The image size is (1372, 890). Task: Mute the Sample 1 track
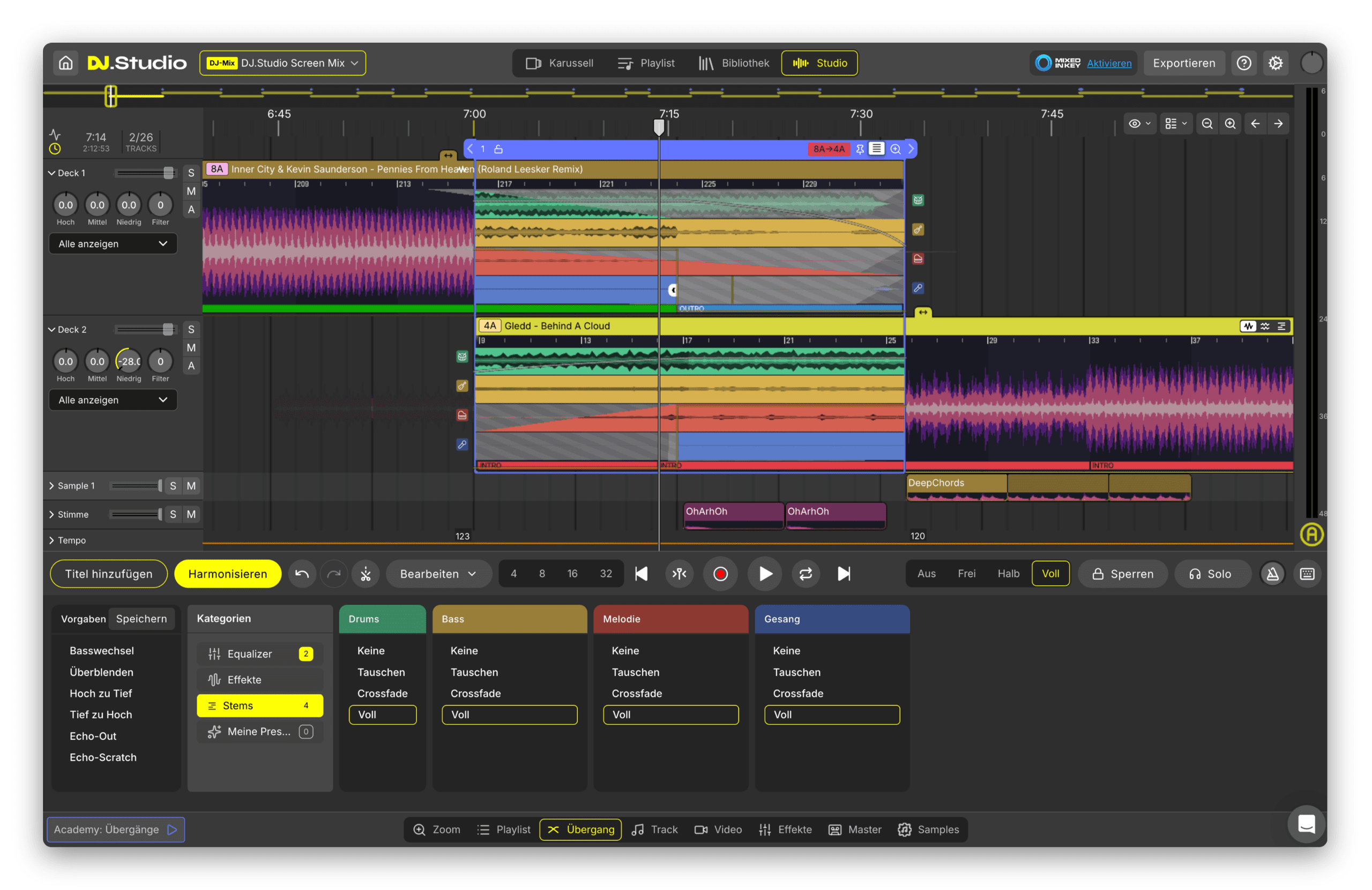click(191, 486)
